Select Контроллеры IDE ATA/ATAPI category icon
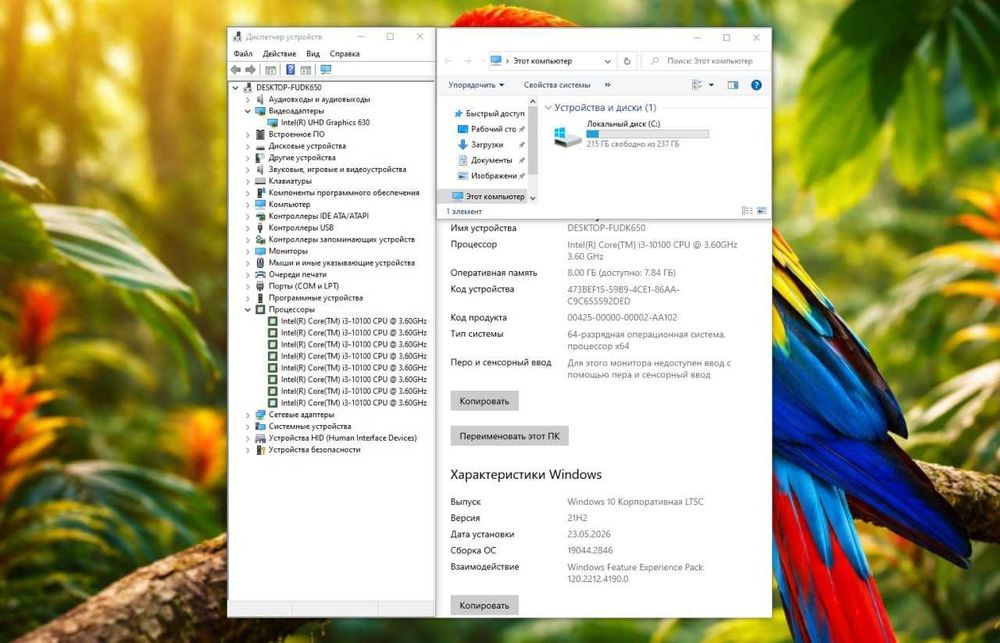 click(260, 216)
